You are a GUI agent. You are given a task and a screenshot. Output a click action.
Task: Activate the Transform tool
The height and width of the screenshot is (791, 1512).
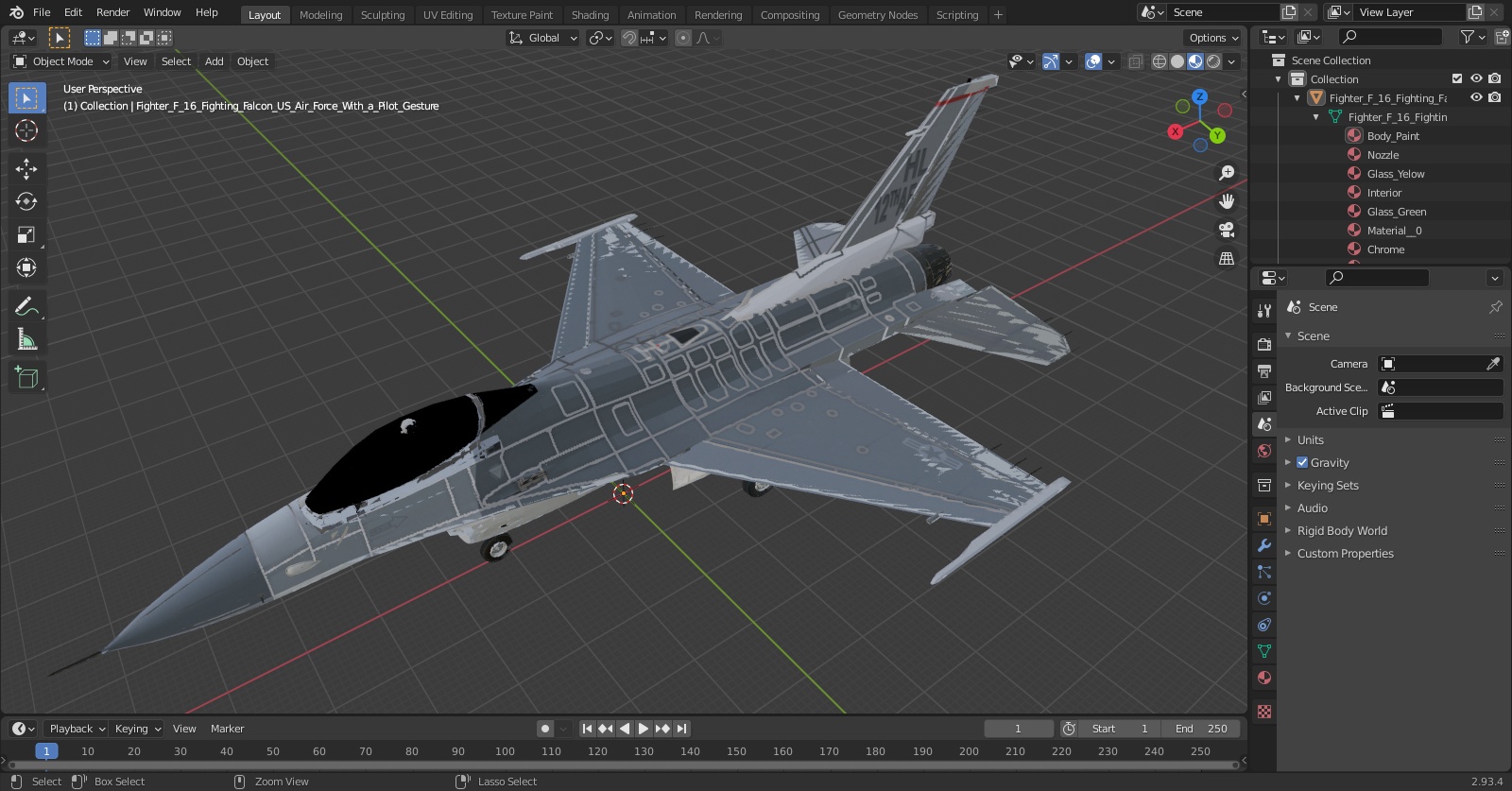point(26,268)
